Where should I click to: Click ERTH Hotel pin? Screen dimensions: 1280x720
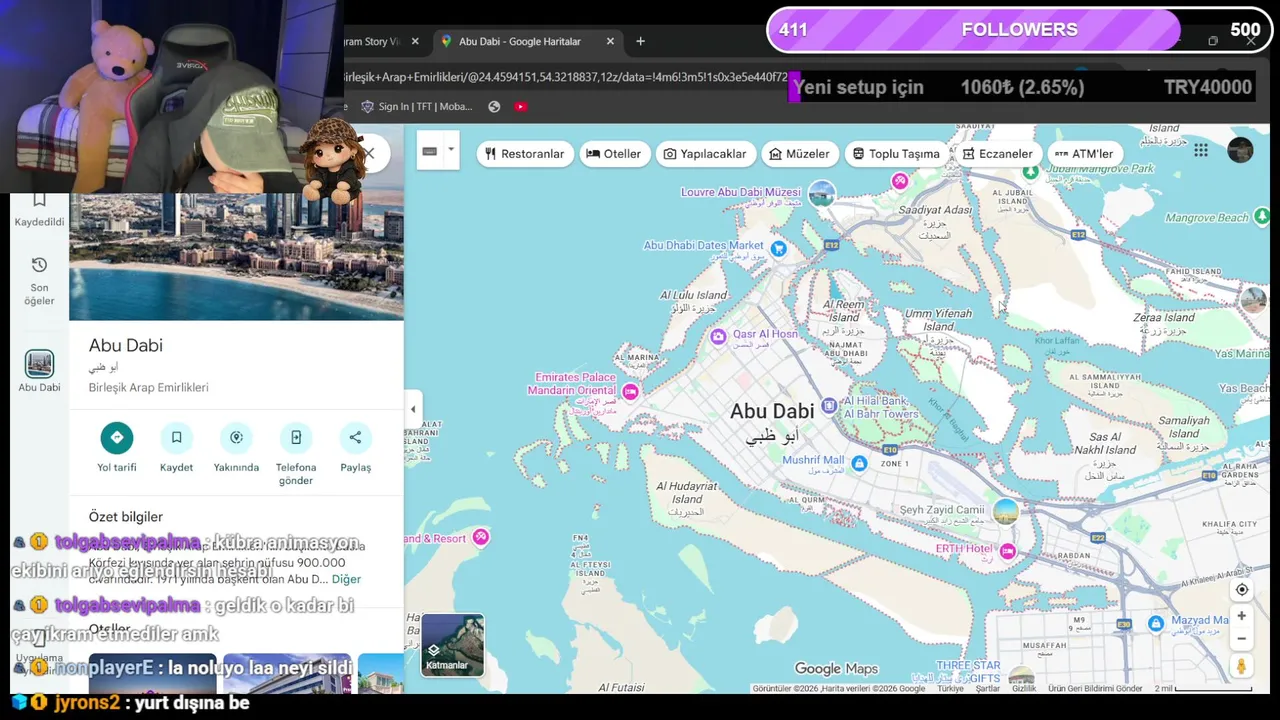1008,551
